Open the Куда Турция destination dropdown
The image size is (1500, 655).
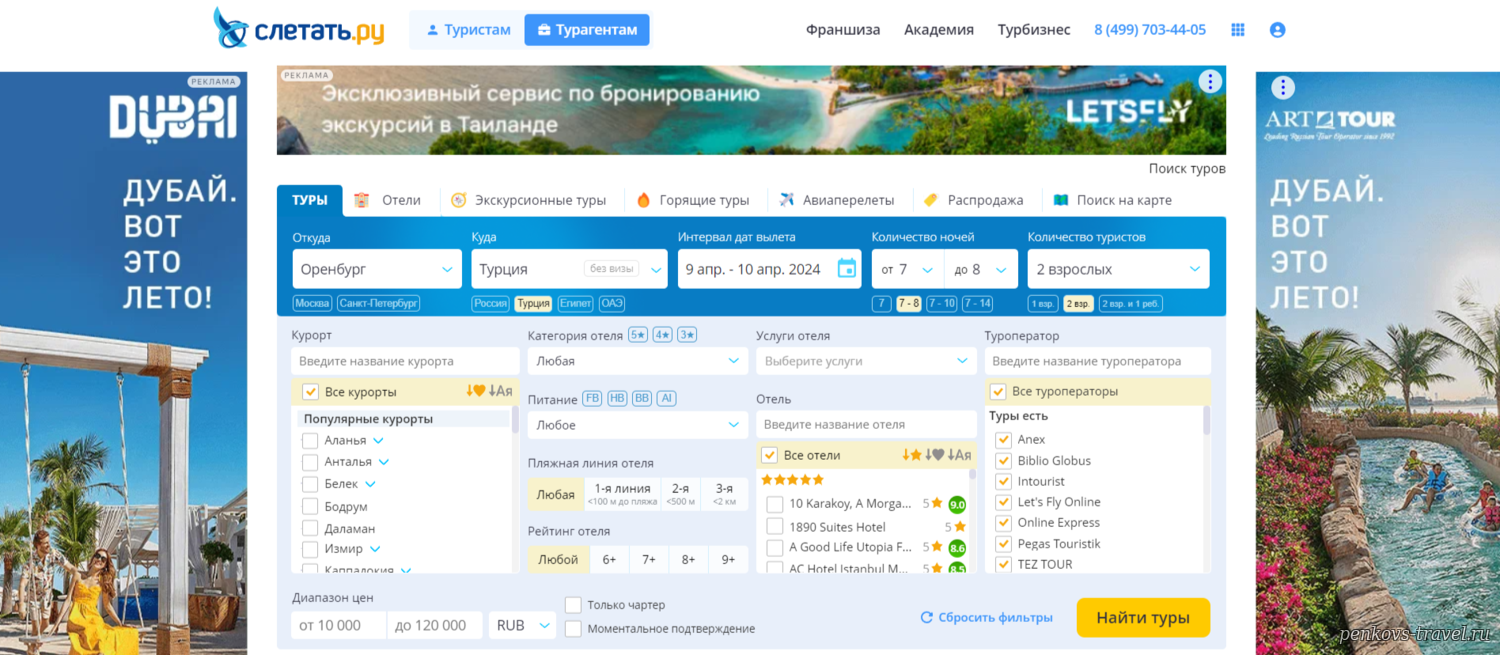pyautogui.click(x=569, y=269)
